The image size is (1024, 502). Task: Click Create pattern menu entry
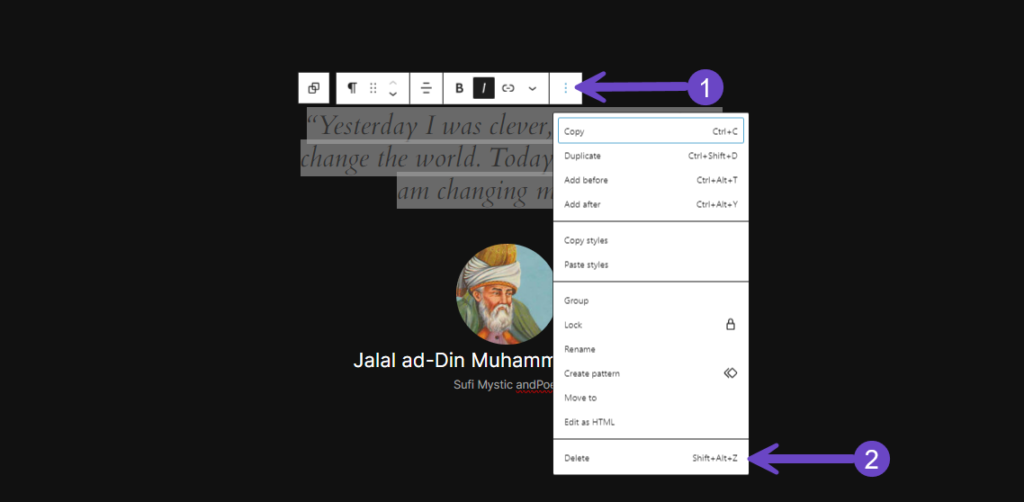[x=650, y=373]
